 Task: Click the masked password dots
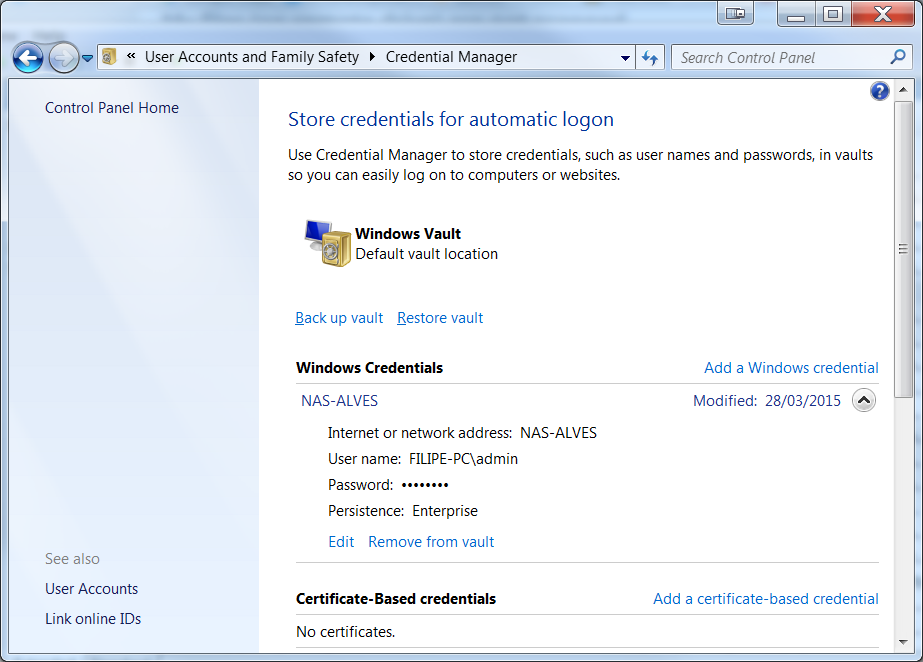425,485
